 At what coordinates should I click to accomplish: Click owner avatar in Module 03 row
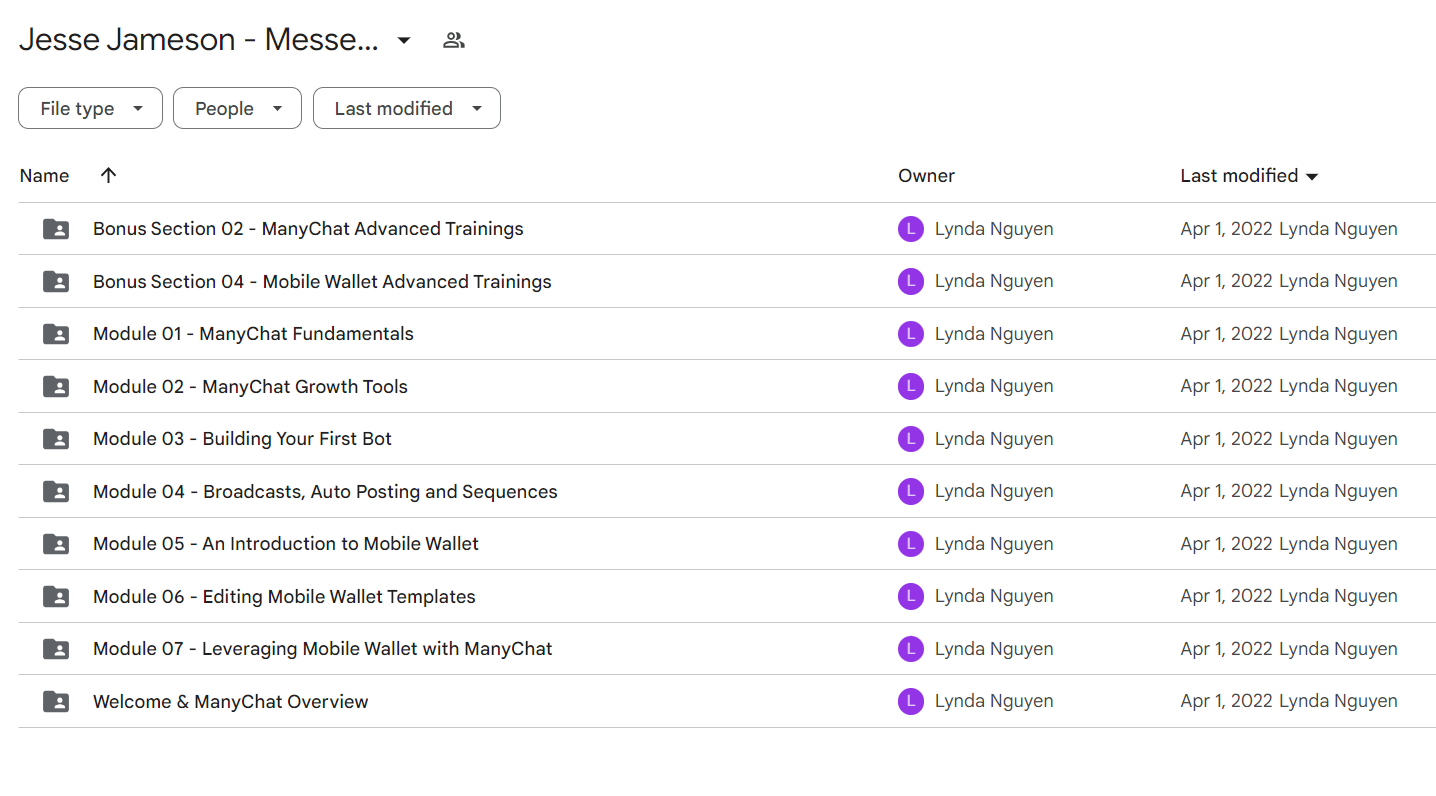(x=911, y=439)
